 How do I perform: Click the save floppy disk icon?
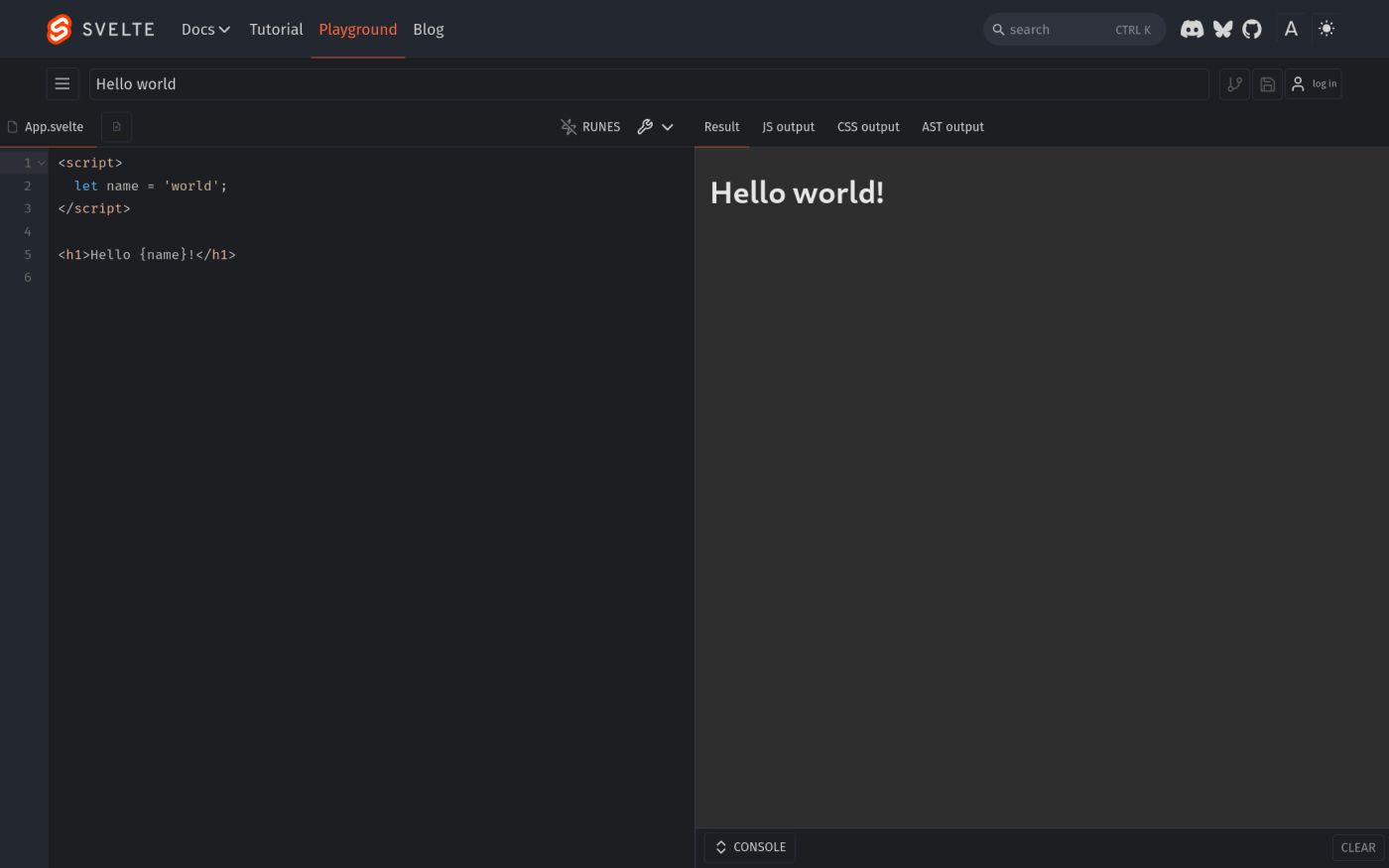[x=1267, y=84]
